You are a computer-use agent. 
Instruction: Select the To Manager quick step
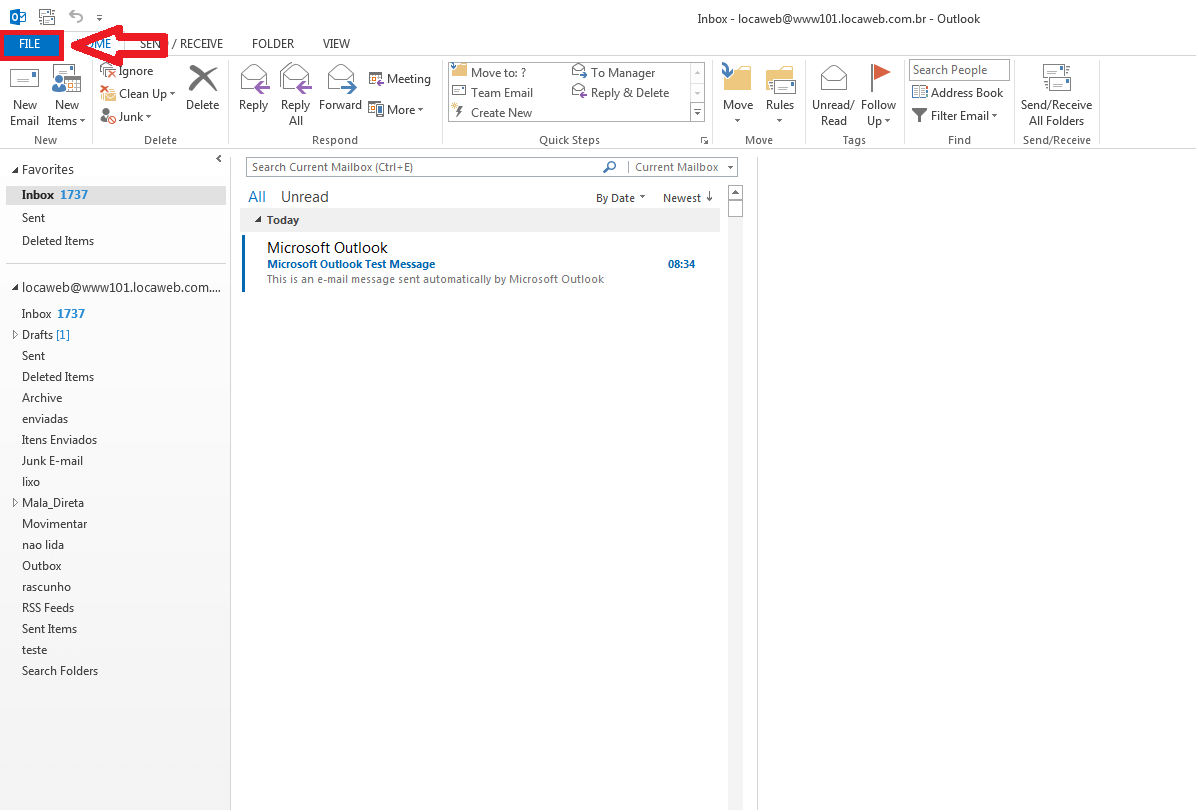[x=614, y=73]
